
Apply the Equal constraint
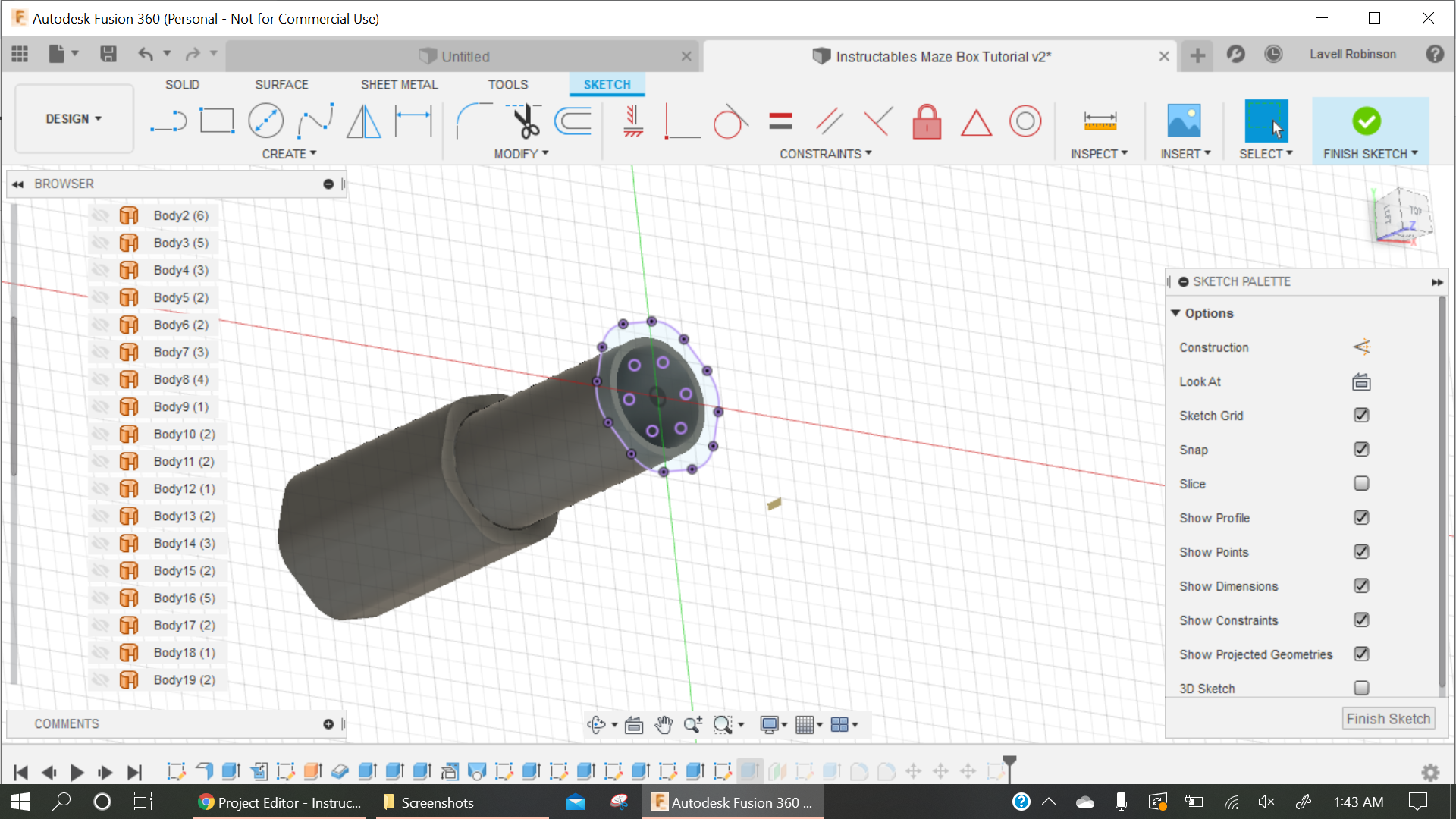(x=780, y=121)
